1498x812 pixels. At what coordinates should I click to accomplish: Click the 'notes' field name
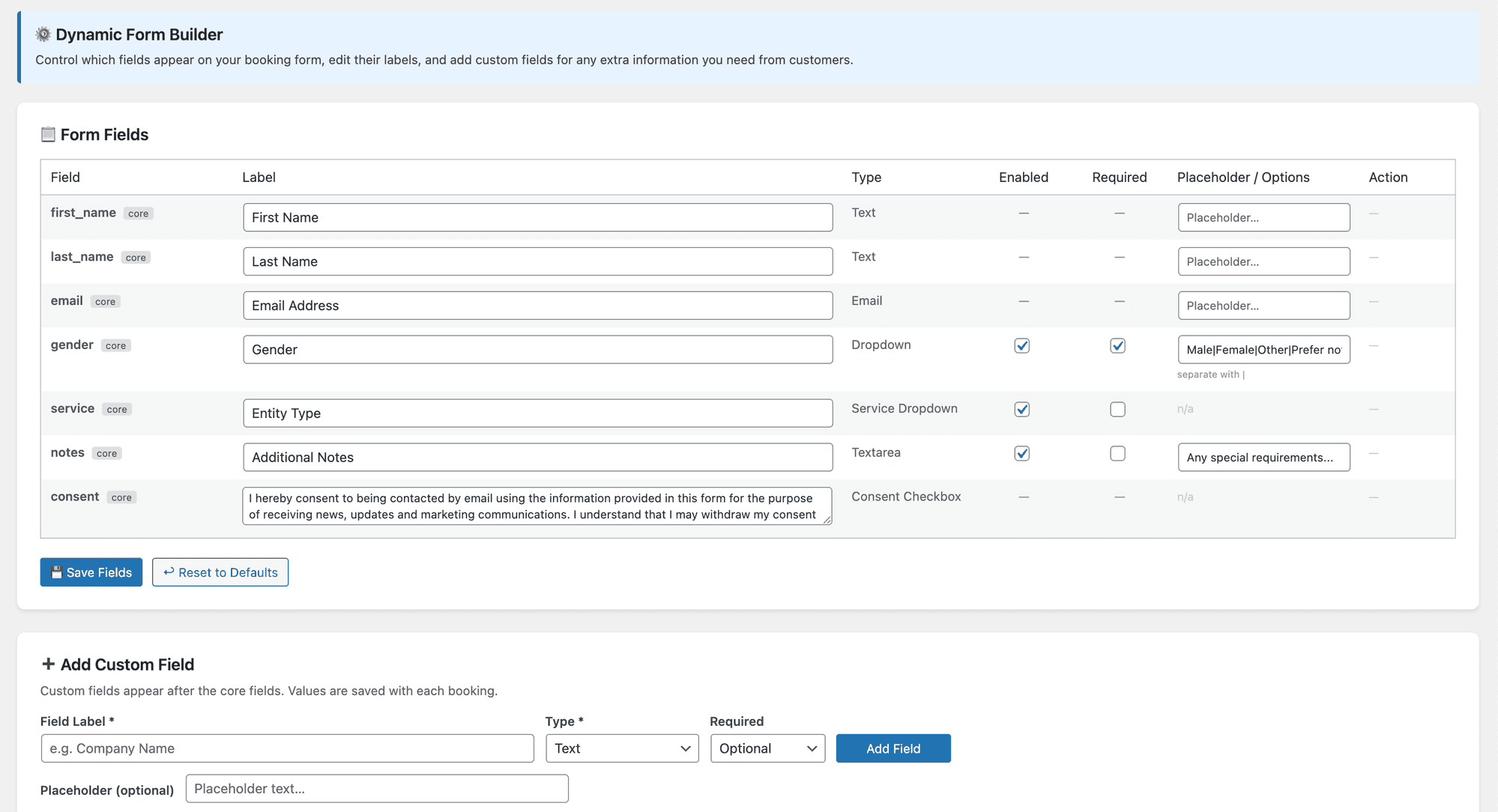[x=67, y=452]
